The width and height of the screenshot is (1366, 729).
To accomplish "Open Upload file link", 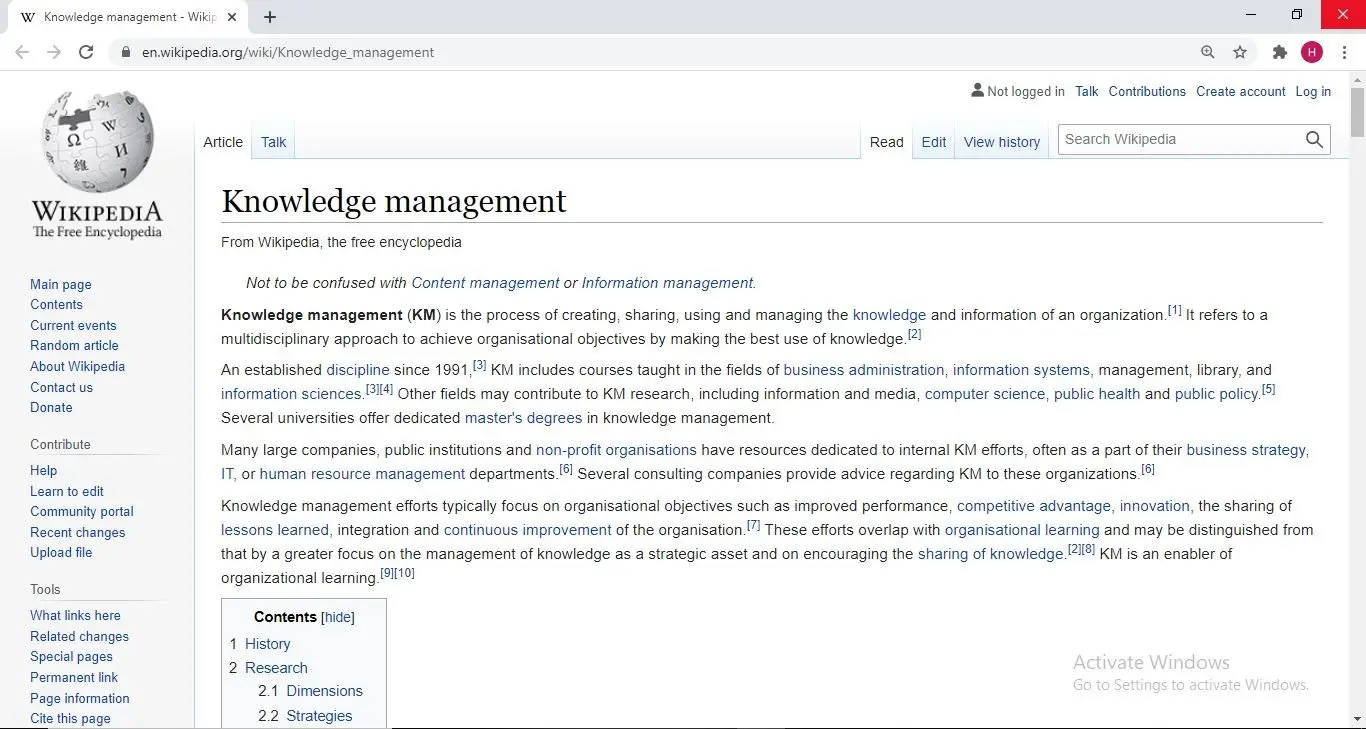I will 61,552.
